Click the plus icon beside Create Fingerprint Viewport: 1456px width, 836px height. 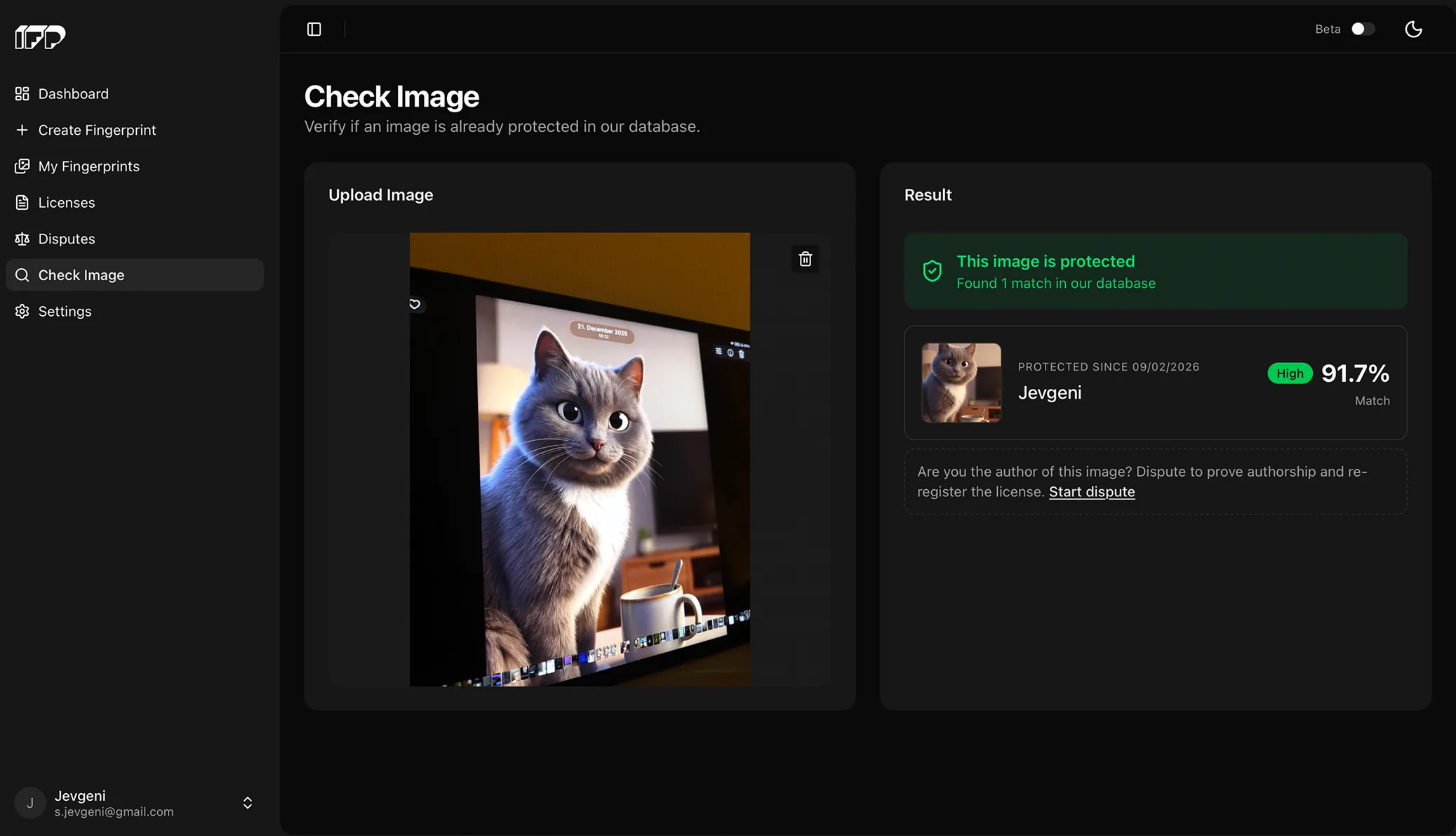[x=22, y=130]
